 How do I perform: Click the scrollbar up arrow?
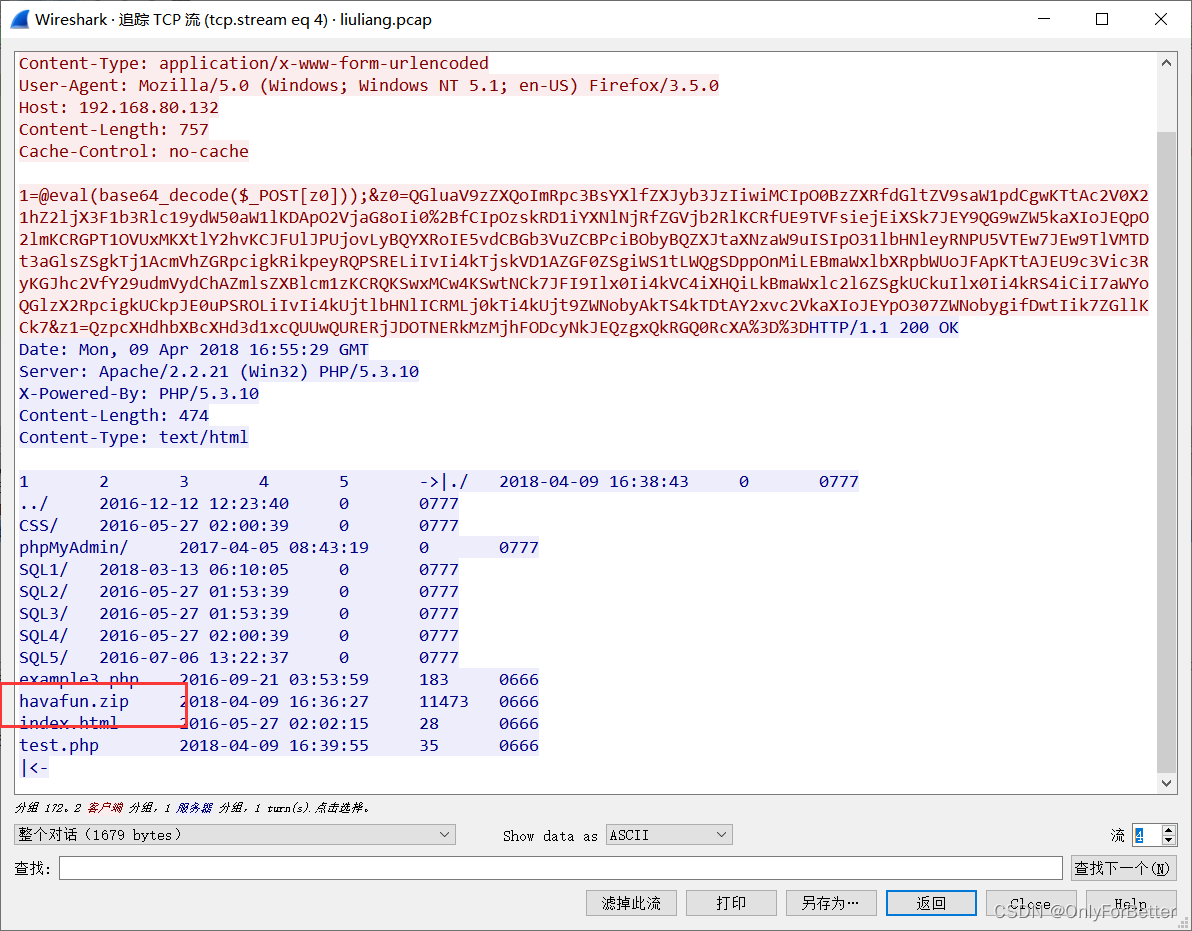coord(1166,63)
